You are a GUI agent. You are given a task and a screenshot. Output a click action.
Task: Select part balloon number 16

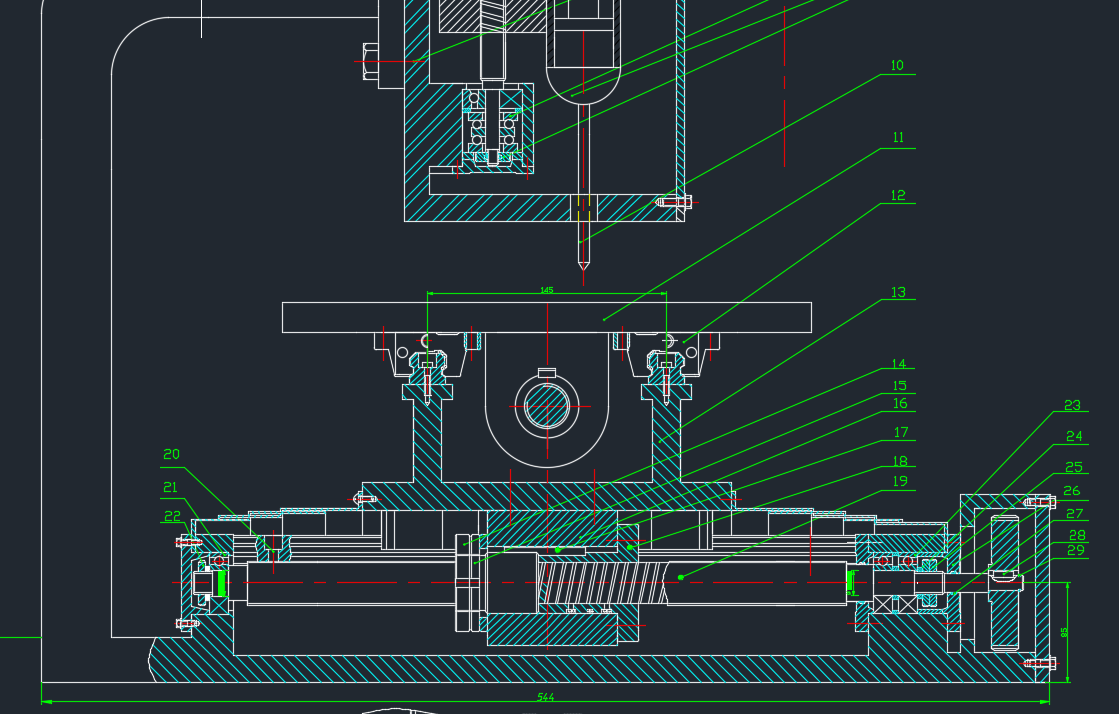900,404
